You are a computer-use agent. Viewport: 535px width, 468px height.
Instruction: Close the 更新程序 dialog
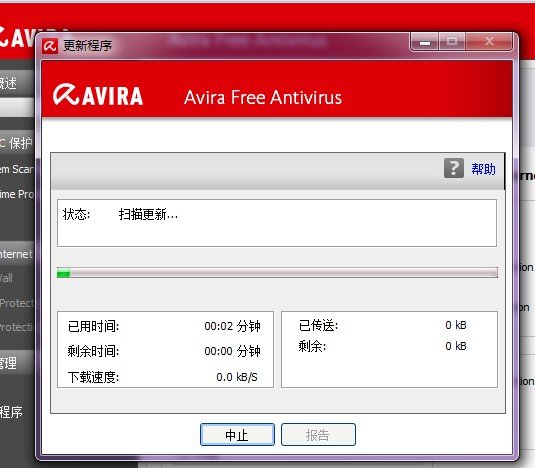[489, 42]
